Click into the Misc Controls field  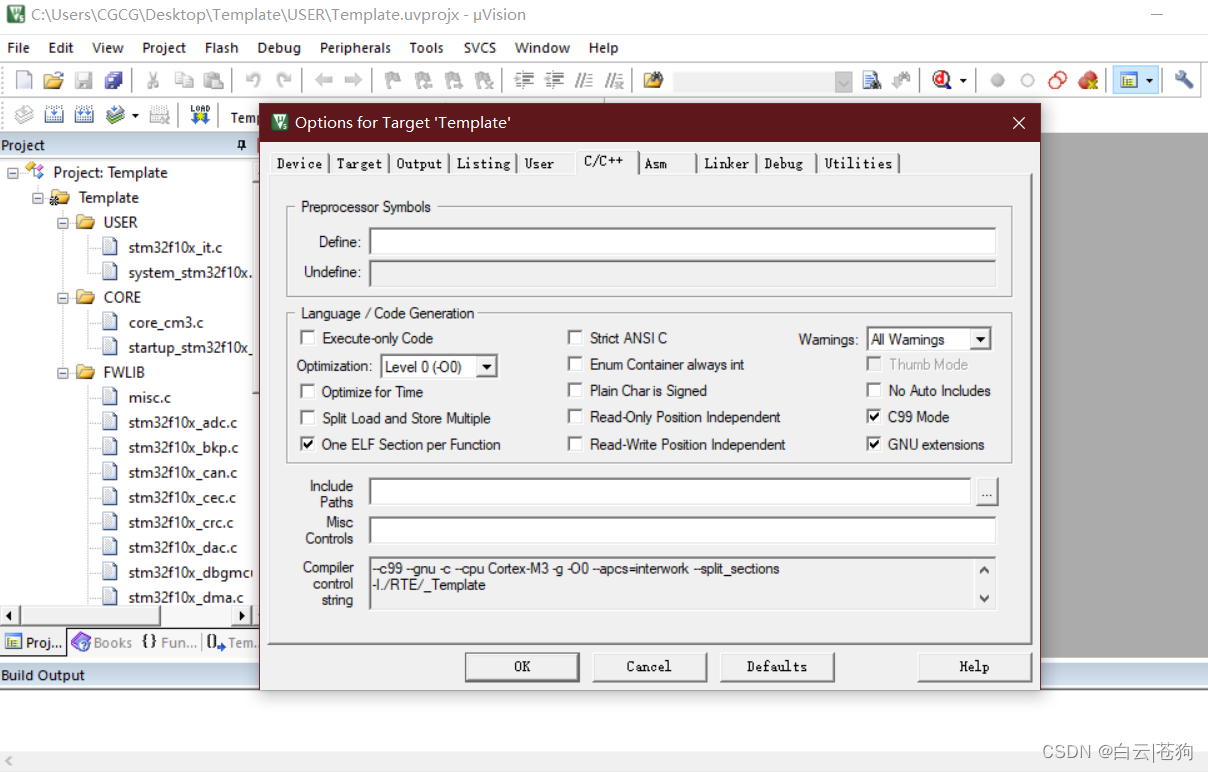click(x=683, y=530)
